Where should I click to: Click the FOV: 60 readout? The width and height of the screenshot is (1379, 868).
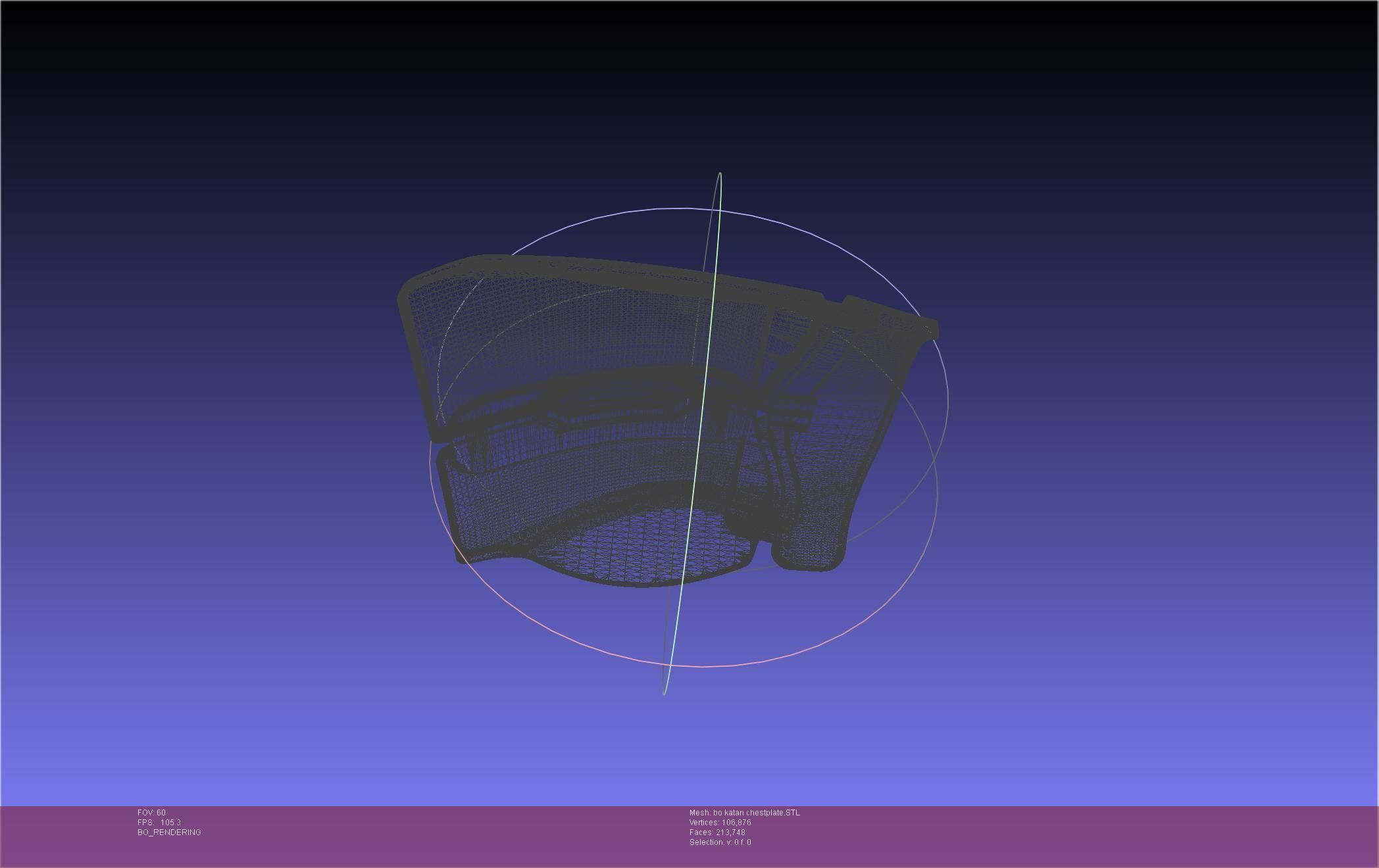[x=151, y=813]
